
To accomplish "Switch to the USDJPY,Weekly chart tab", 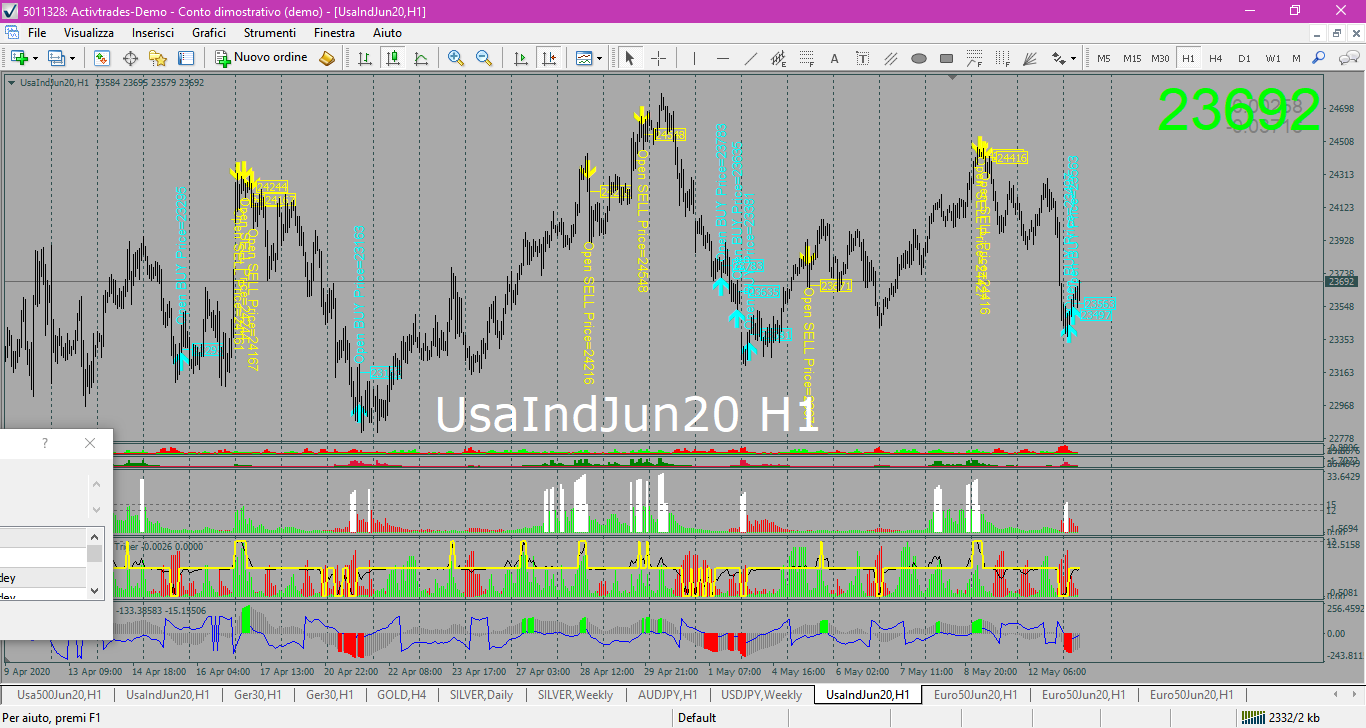I will pyautogui.click(x=761, y=694).
